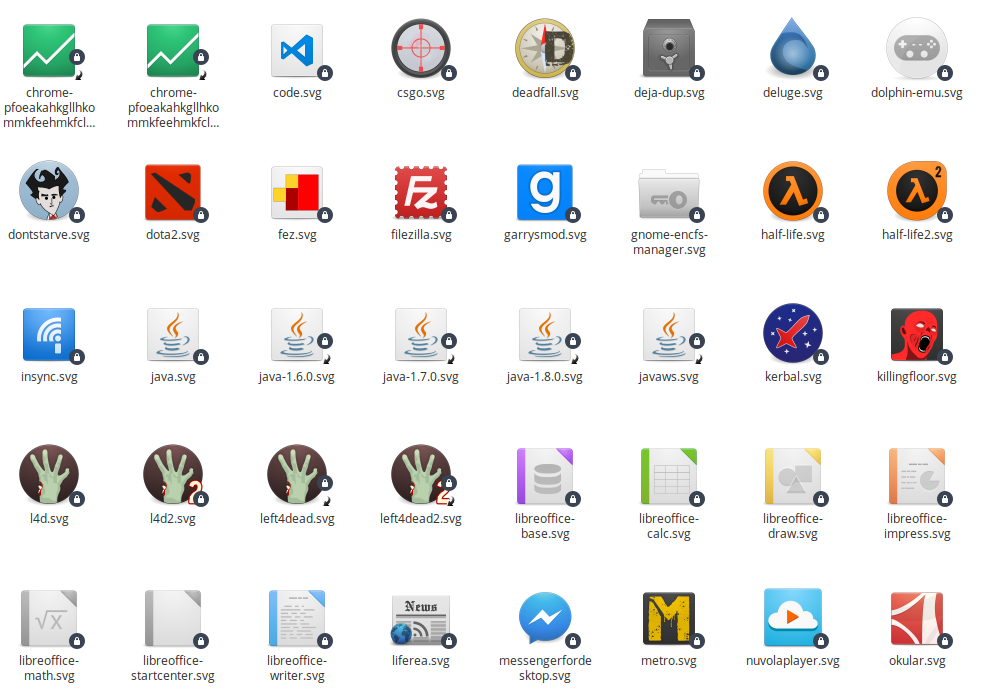Click the filezilla.svg Fz icon
Image resolution: width=1001 pixels, height=693 pixels.
pos(421,192)
